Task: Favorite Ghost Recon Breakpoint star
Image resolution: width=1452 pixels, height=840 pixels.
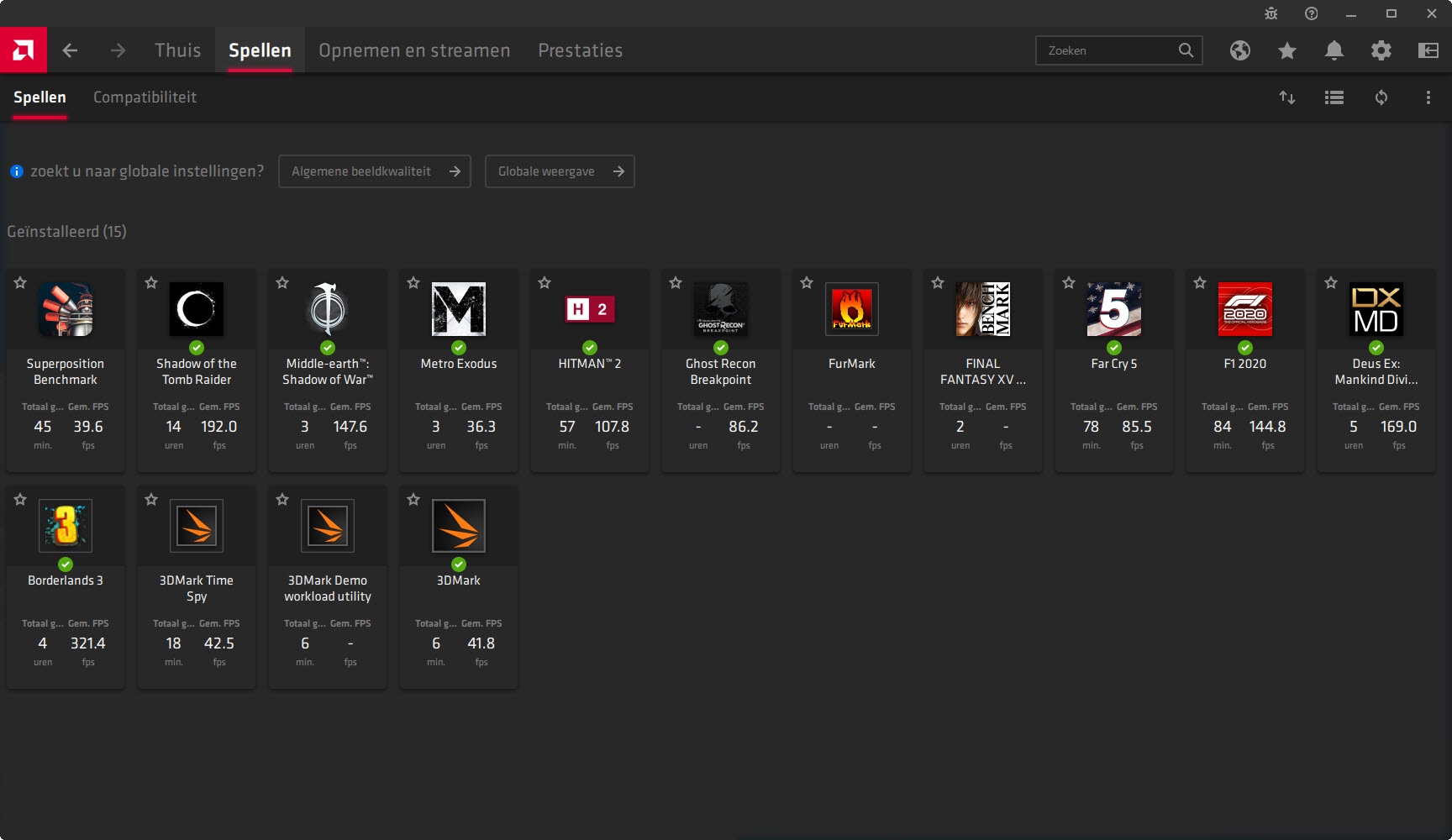Action: coord(676,283)
